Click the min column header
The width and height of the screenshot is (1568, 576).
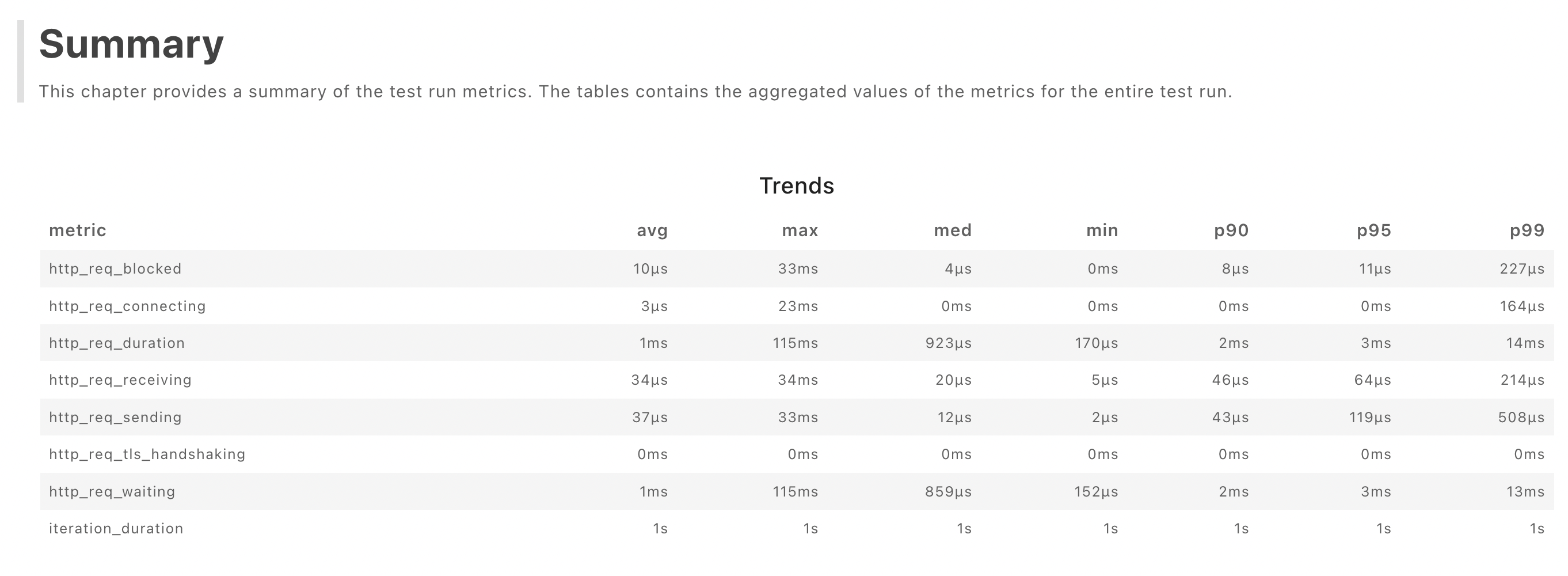[1102, 230]
